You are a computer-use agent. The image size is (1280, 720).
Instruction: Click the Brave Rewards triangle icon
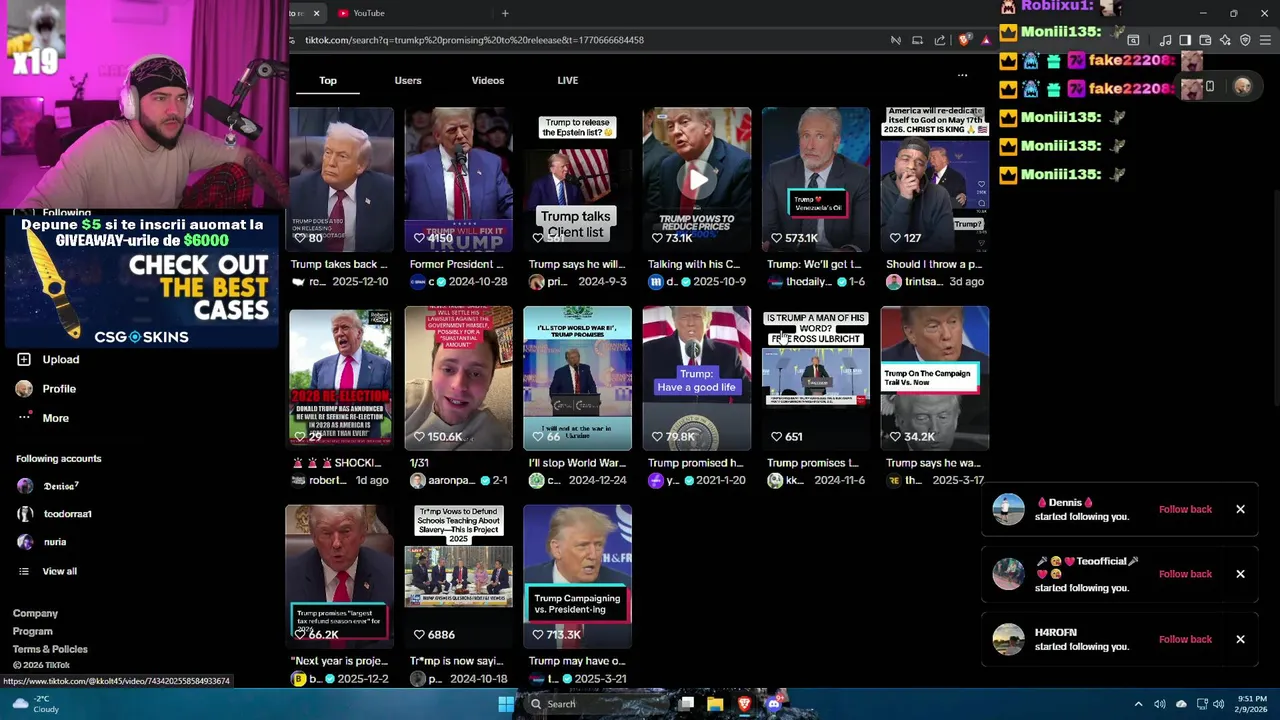pos(986,40)
